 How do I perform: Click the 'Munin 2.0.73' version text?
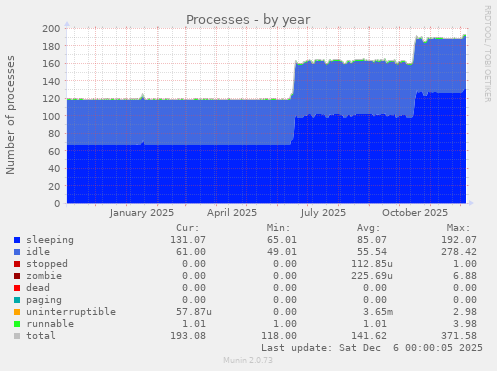[248, 360]
